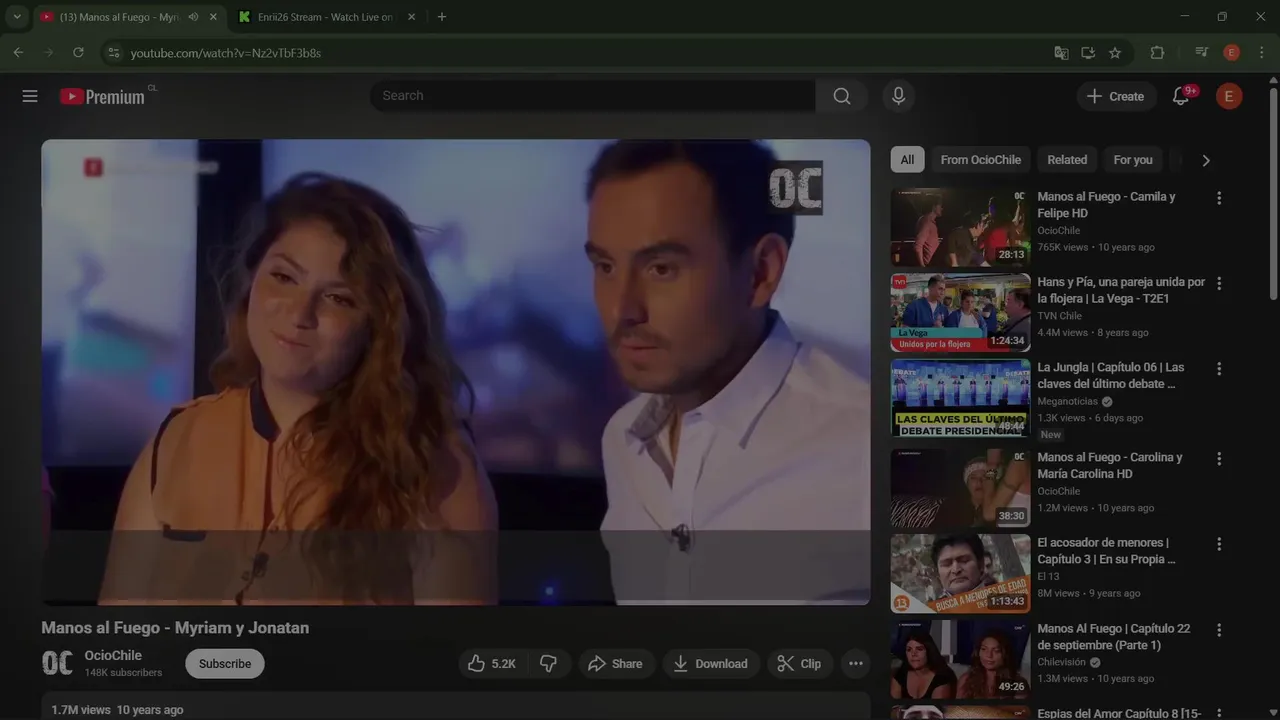Open Manos Al Fuego Capítulo 22 thumbnail
Viewport: 1280px width, 720px height.
(x=960, y=659)
